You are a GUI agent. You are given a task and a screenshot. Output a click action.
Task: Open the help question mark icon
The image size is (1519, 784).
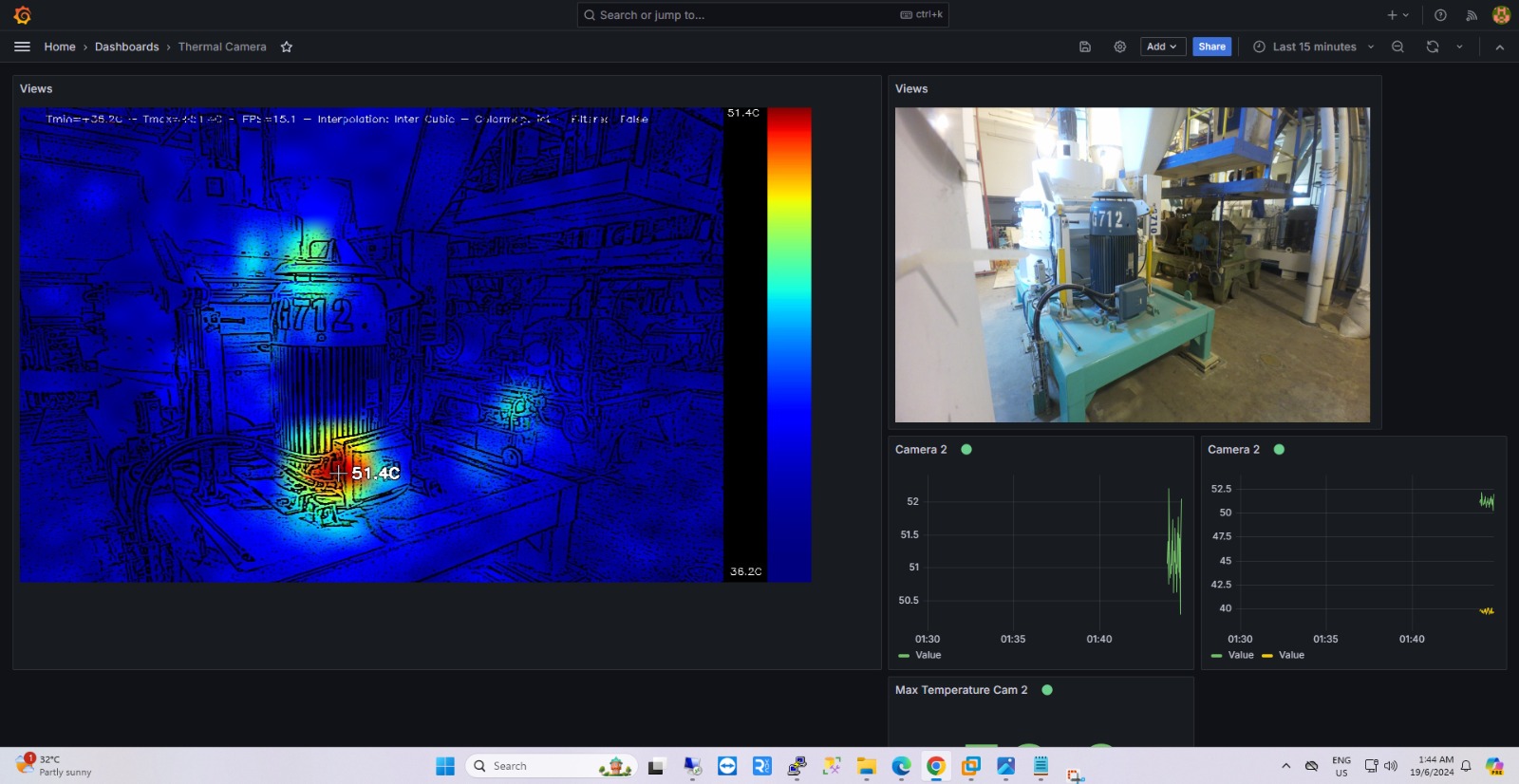point(1440,15)
